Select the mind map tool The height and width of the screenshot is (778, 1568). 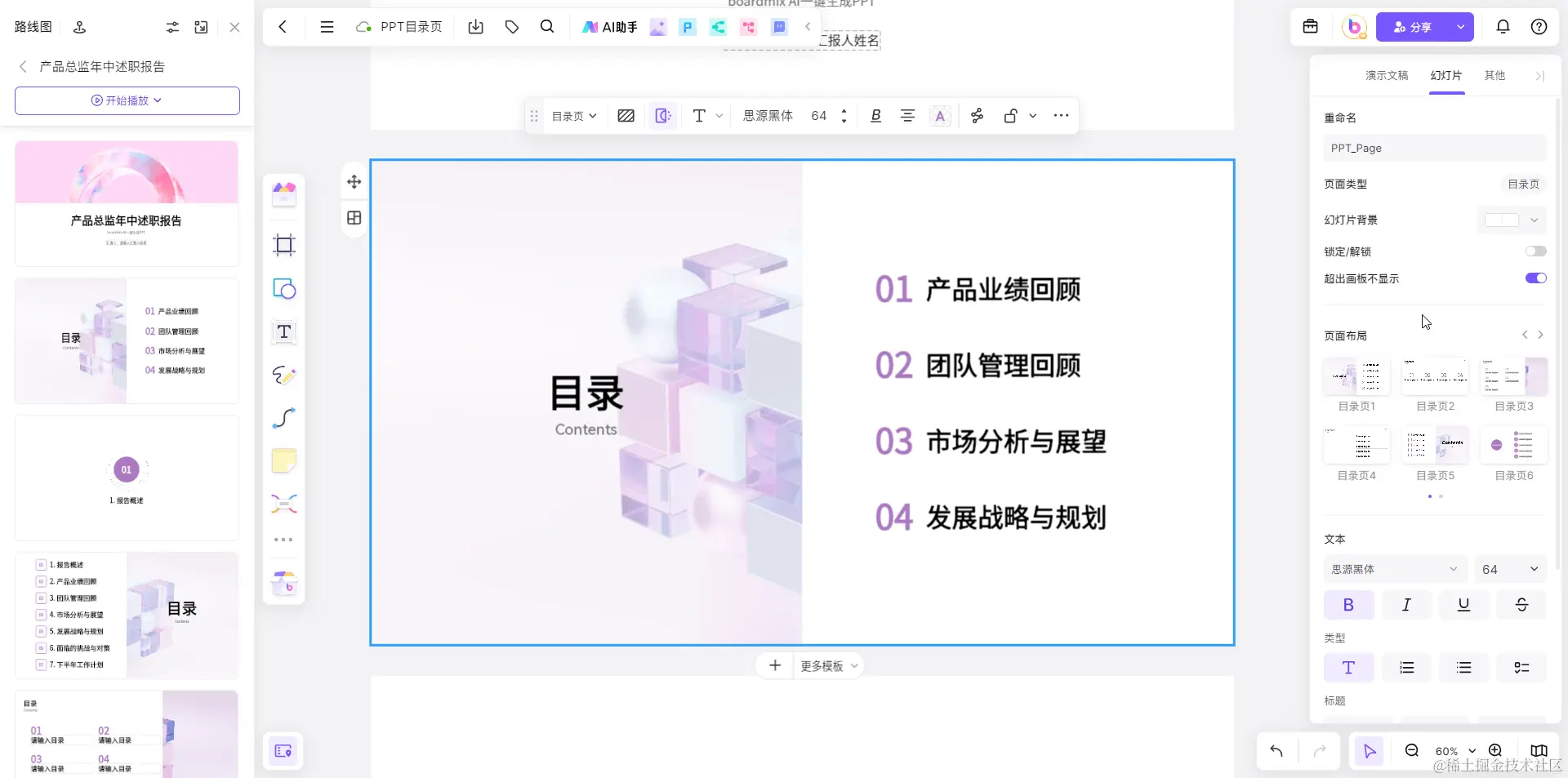(283, 503)
